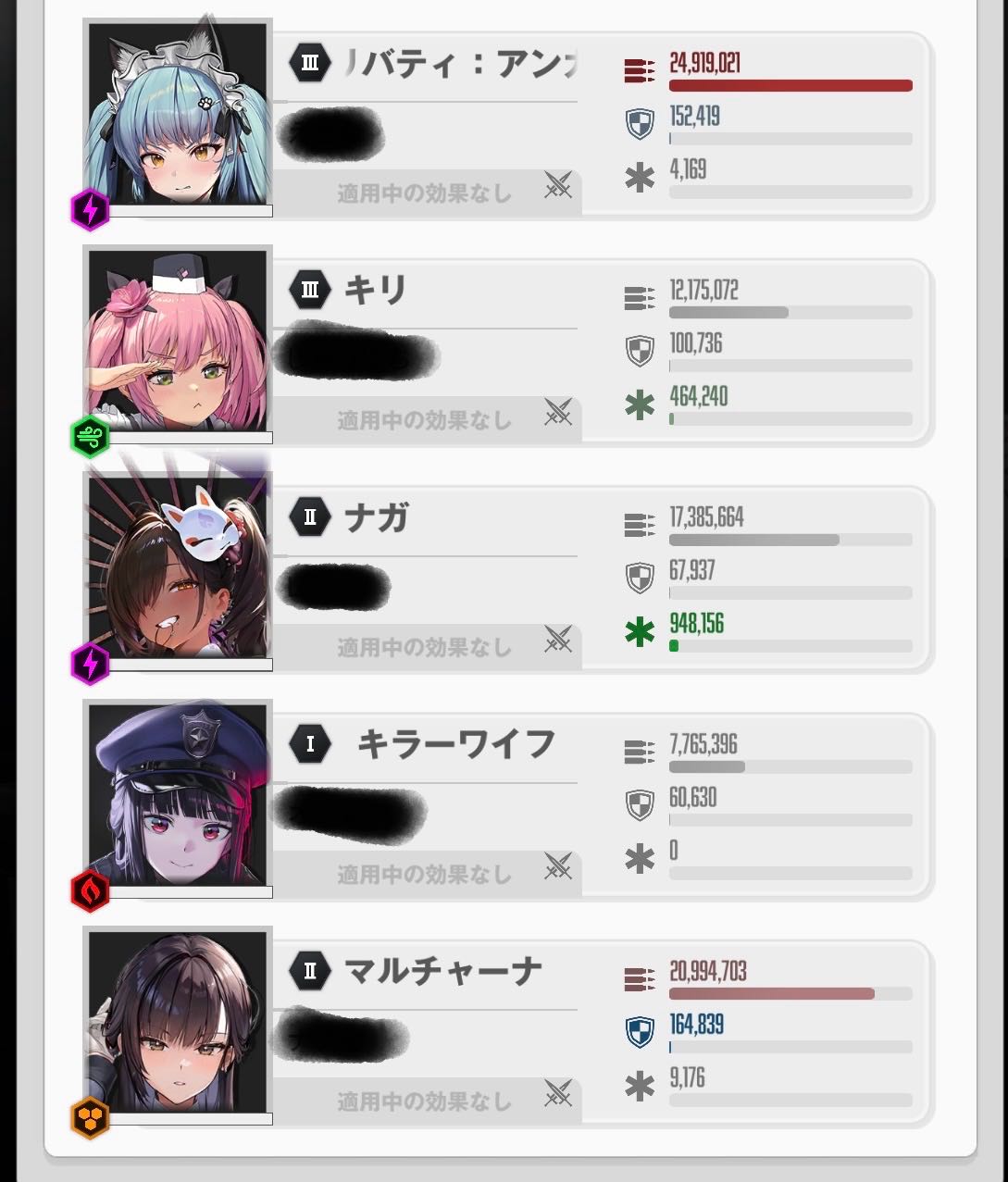
Task: Open the キラーワイフ character portrait
Action: 179,794
